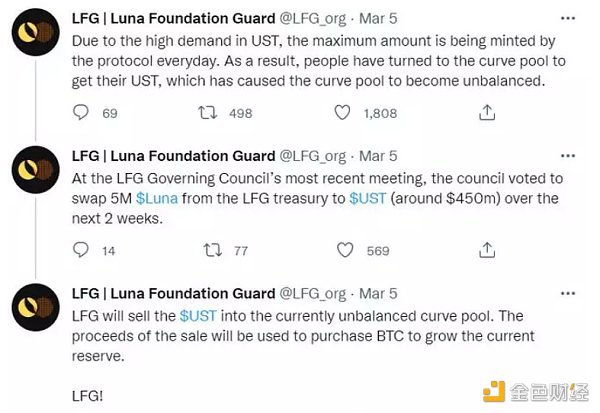Like the tweet with 569 likes

[345, 250]
